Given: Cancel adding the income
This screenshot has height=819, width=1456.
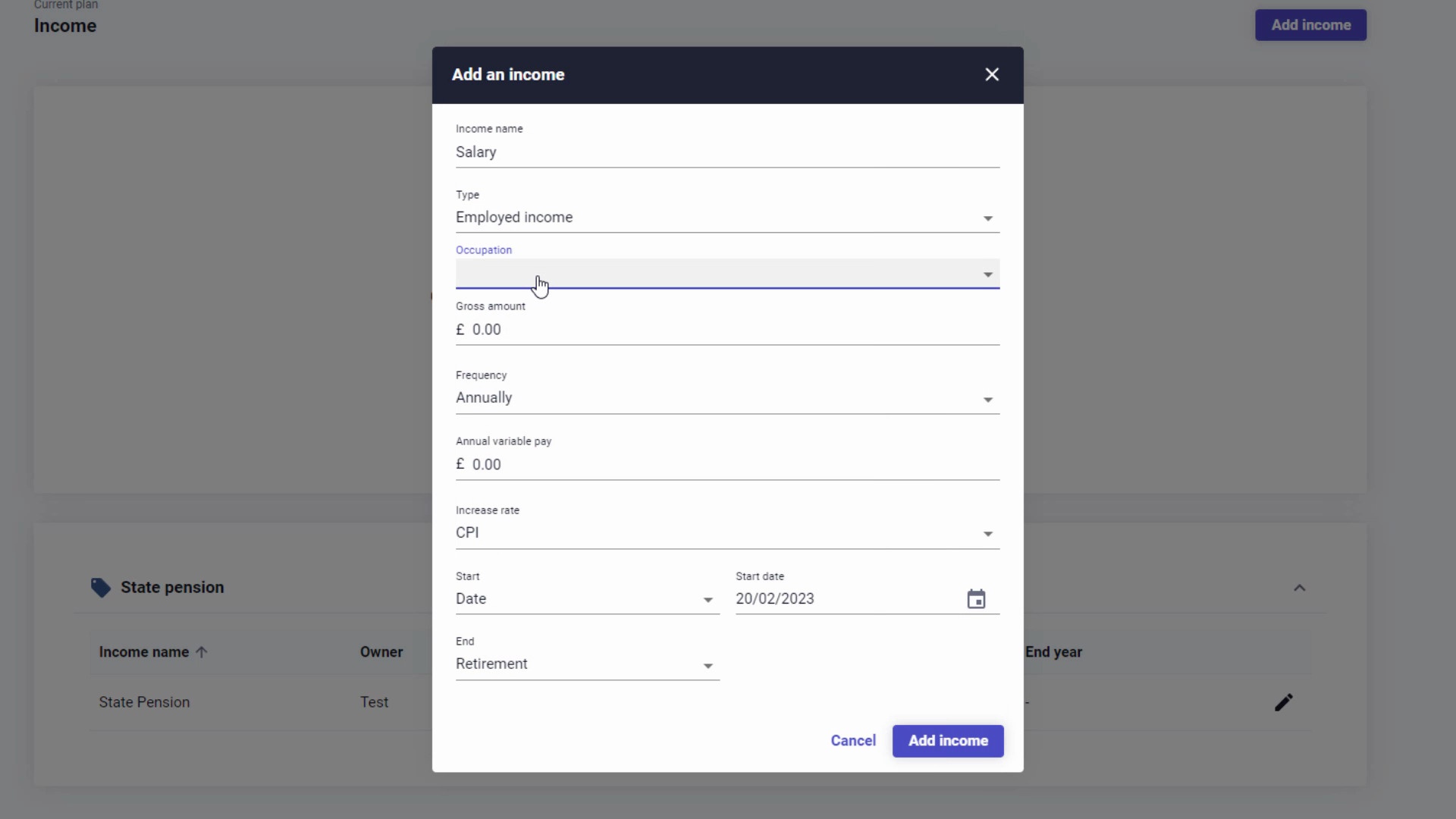Looking at the screenshot, I should [852, 741].
